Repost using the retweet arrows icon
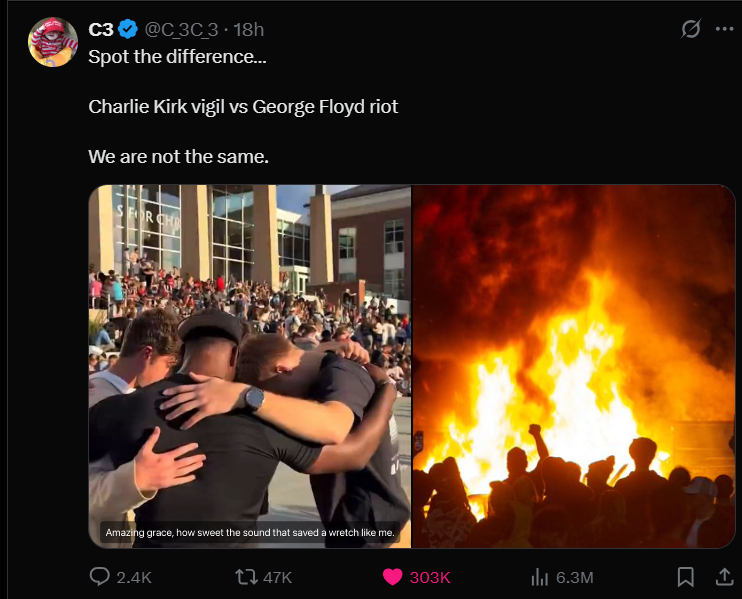Viewport: 742px width, 599px height. pos(247,577)
